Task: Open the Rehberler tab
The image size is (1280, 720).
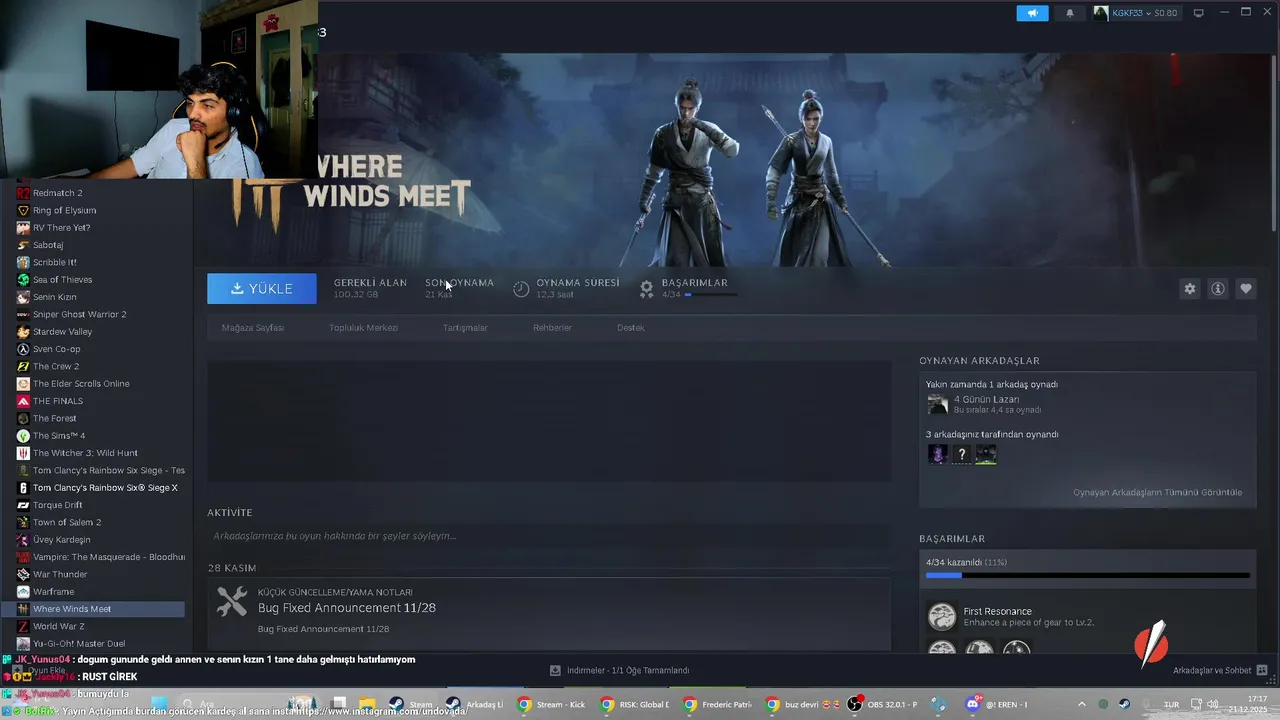Action: coord(552,328)
